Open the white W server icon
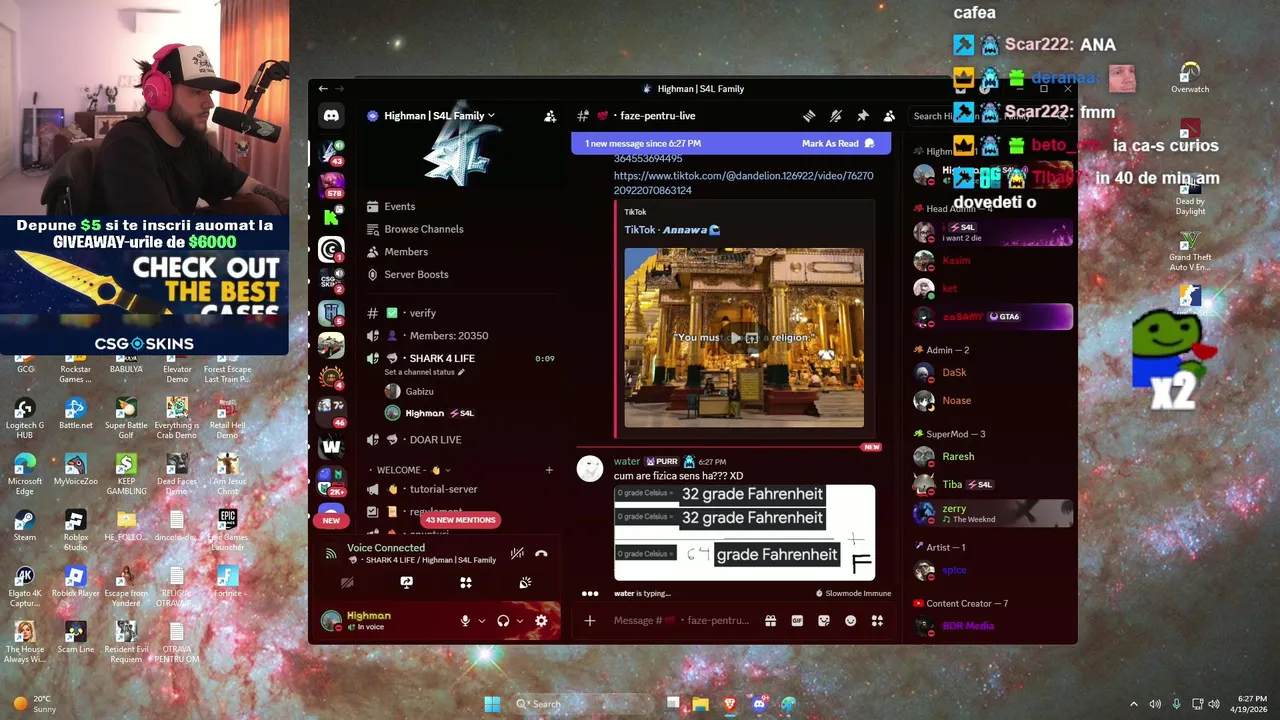 click(x=331, y=446)
